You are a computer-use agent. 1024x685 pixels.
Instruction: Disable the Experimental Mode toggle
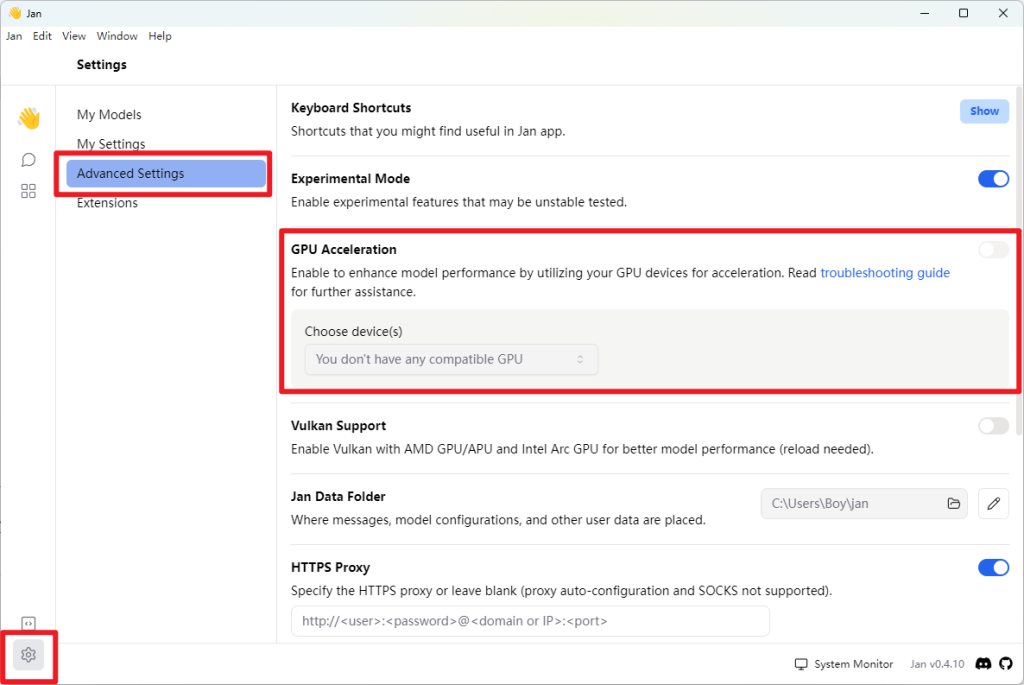pos(993,179)
